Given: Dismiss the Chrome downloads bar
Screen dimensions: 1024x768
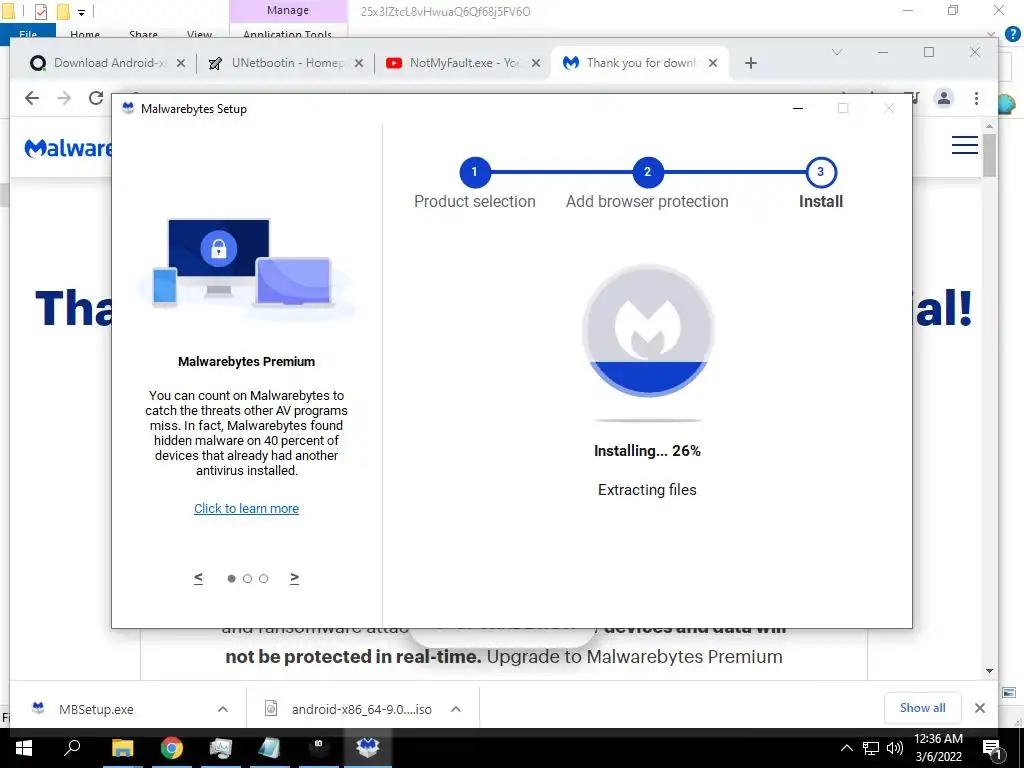Looking at the screenshot, I should coord(980,708).
